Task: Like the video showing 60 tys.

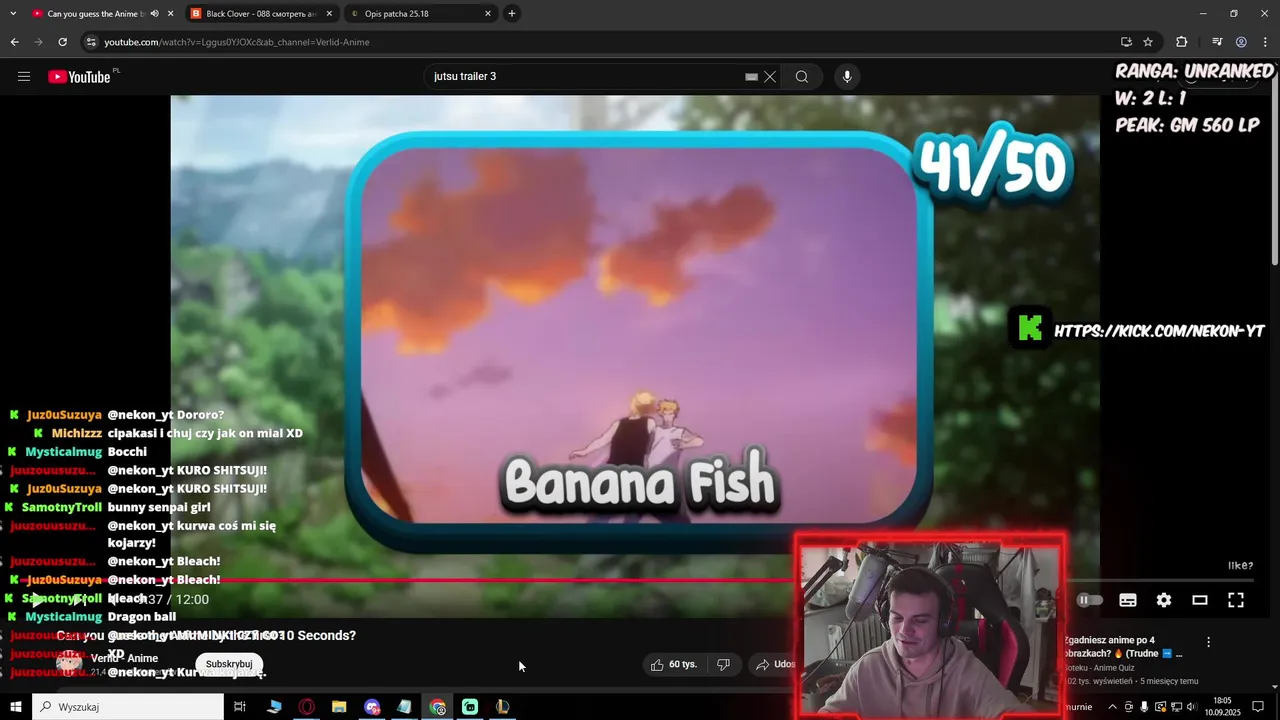Action: 673,664
